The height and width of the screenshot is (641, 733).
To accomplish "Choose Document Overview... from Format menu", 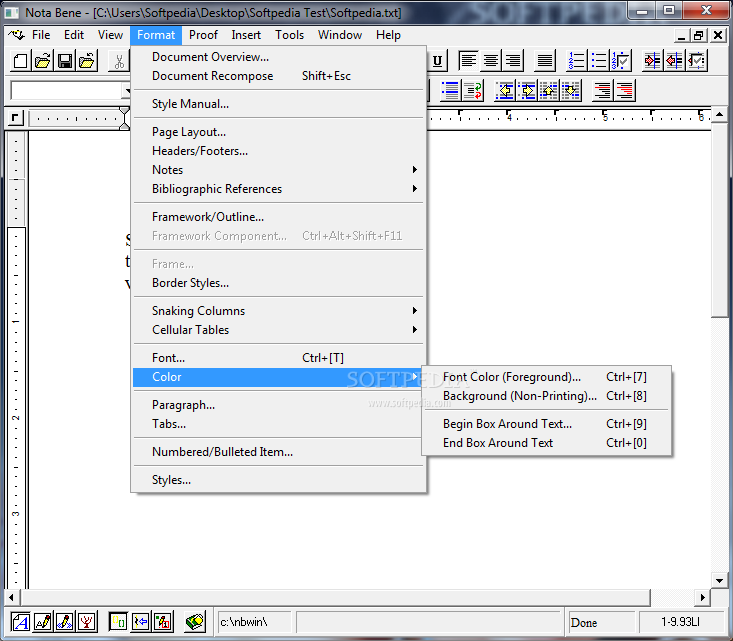I will (x=279, y=57).
